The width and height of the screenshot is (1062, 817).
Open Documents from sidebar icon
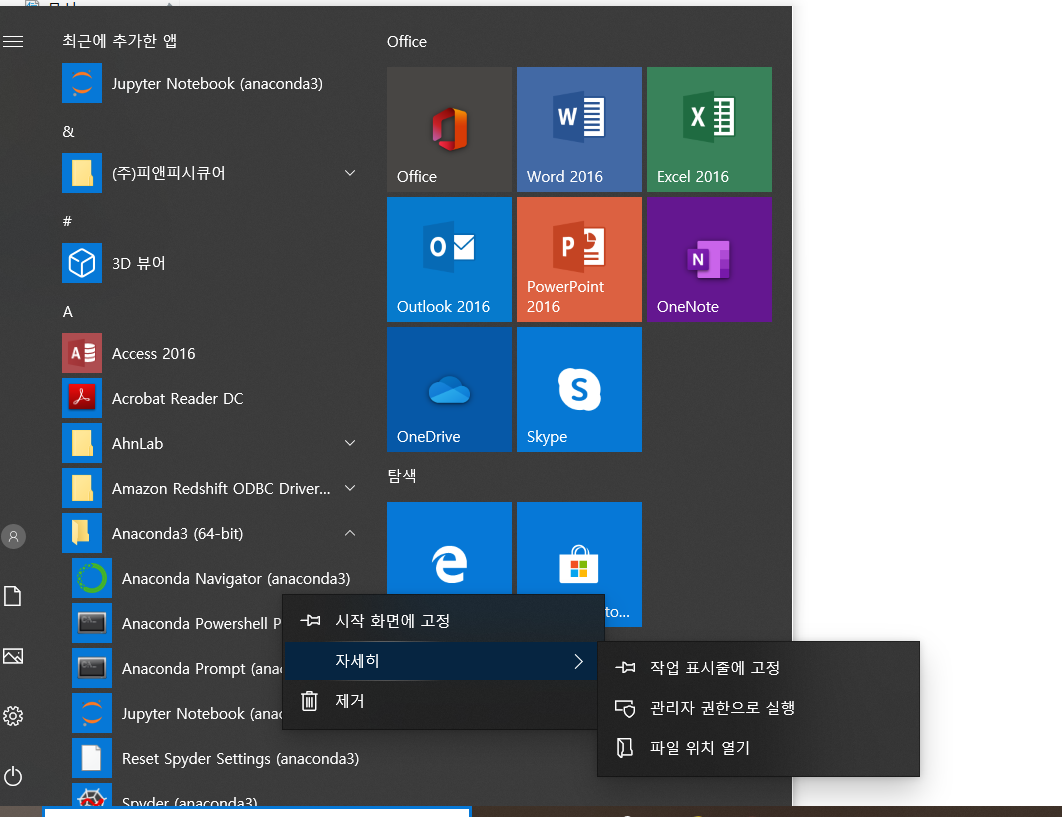[13, 596]
